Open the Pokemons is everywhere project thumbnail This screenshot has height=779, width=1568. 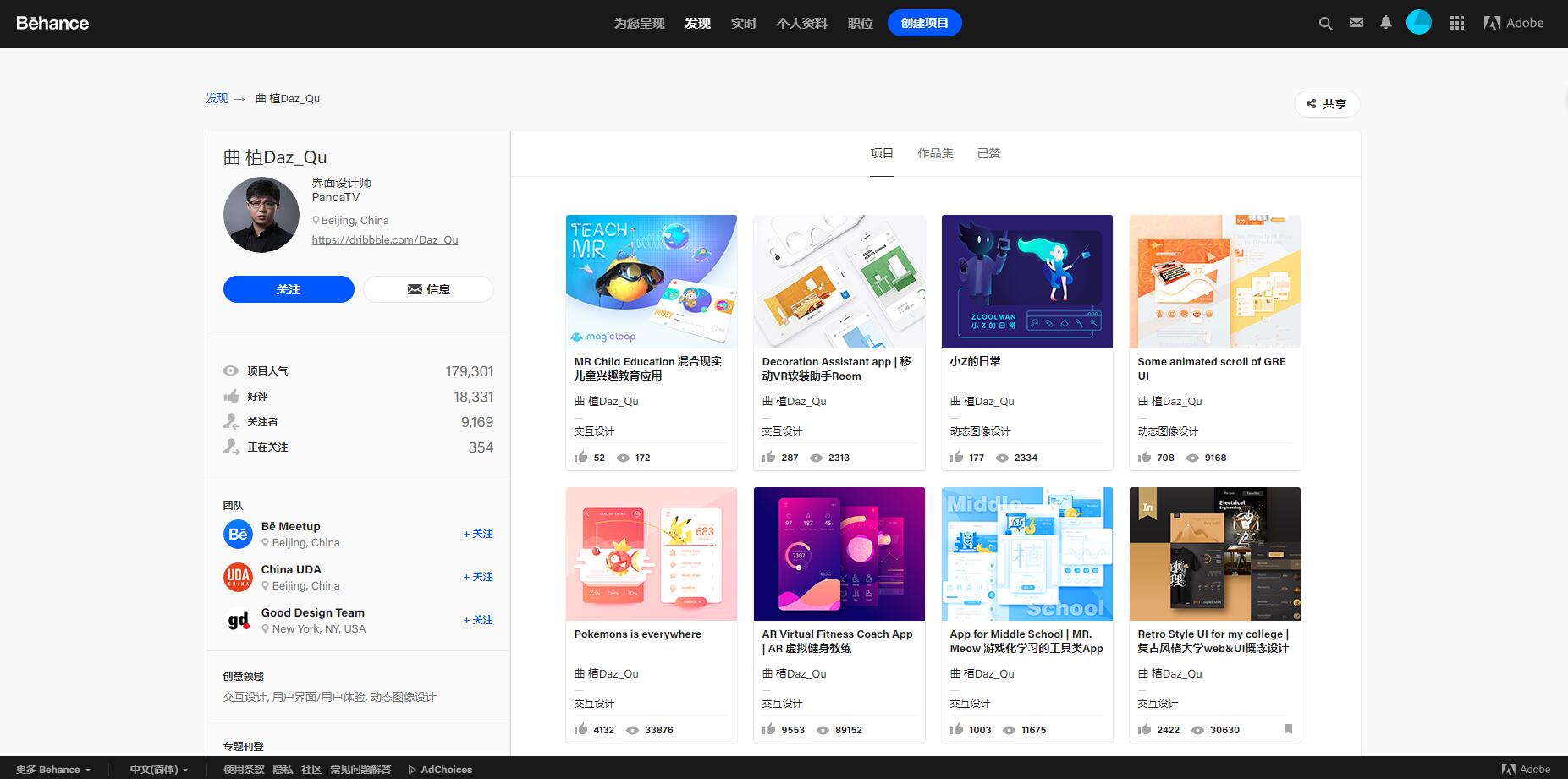pyautogui.click(x=652, y=554)
